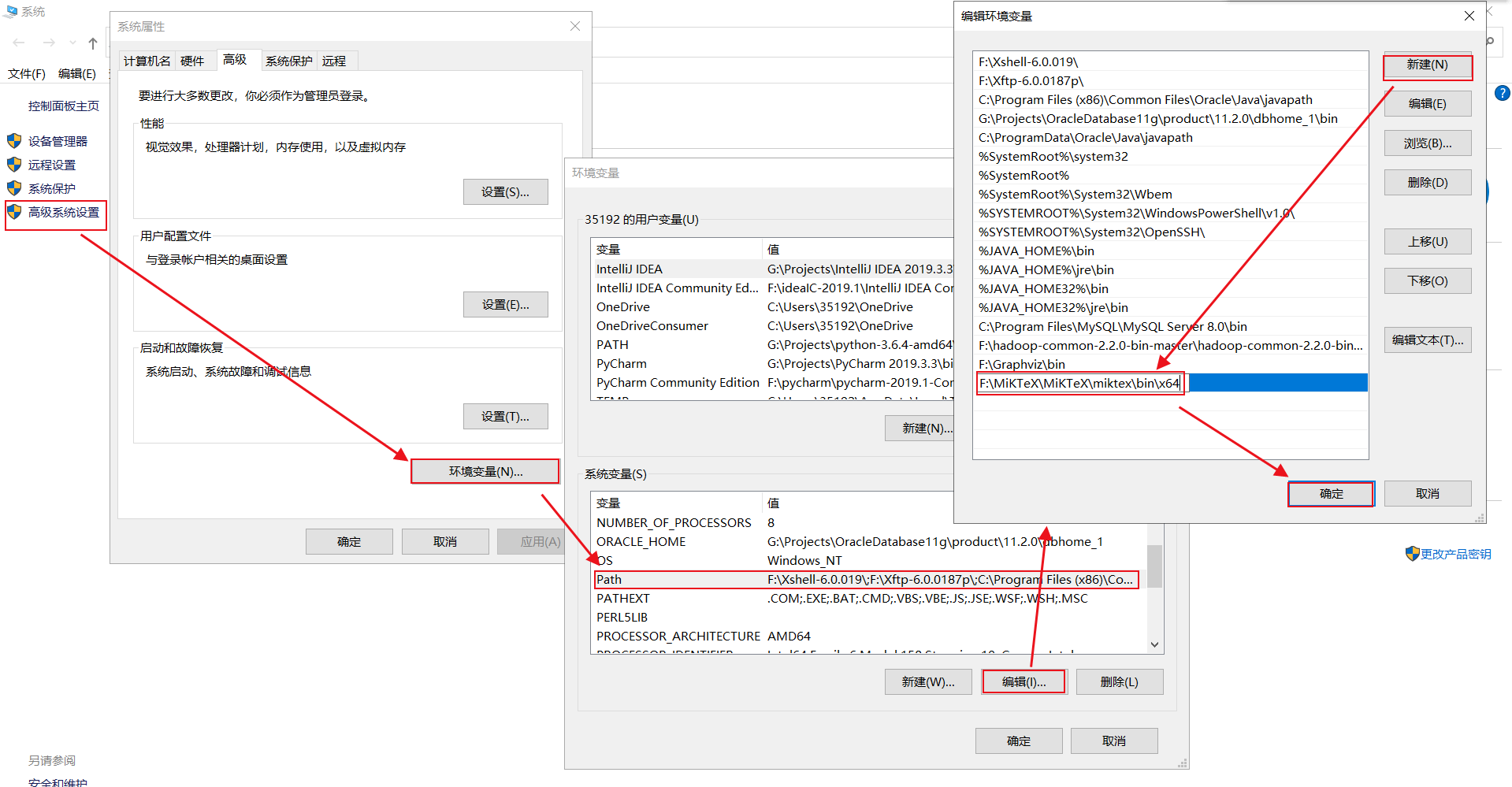Select ORACLE_HOME system variable row
Image resolution: width=1512 pixels, height=787 pixels.
[868, 541]
